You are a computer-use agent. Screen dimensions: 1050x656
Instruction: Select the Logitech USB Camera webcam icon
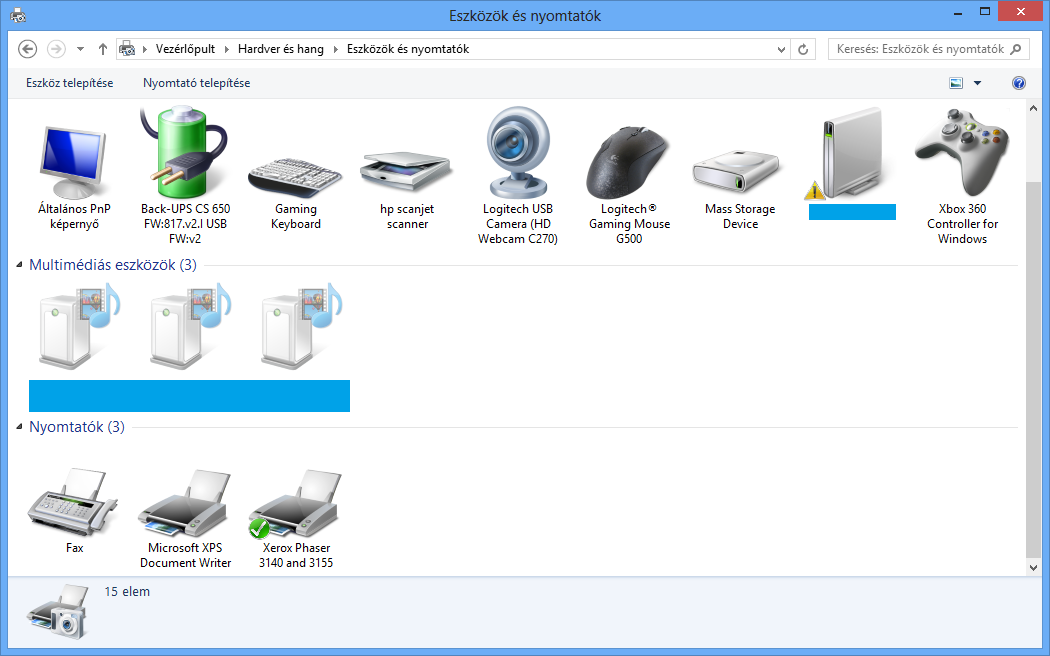(x=518, y=152)
